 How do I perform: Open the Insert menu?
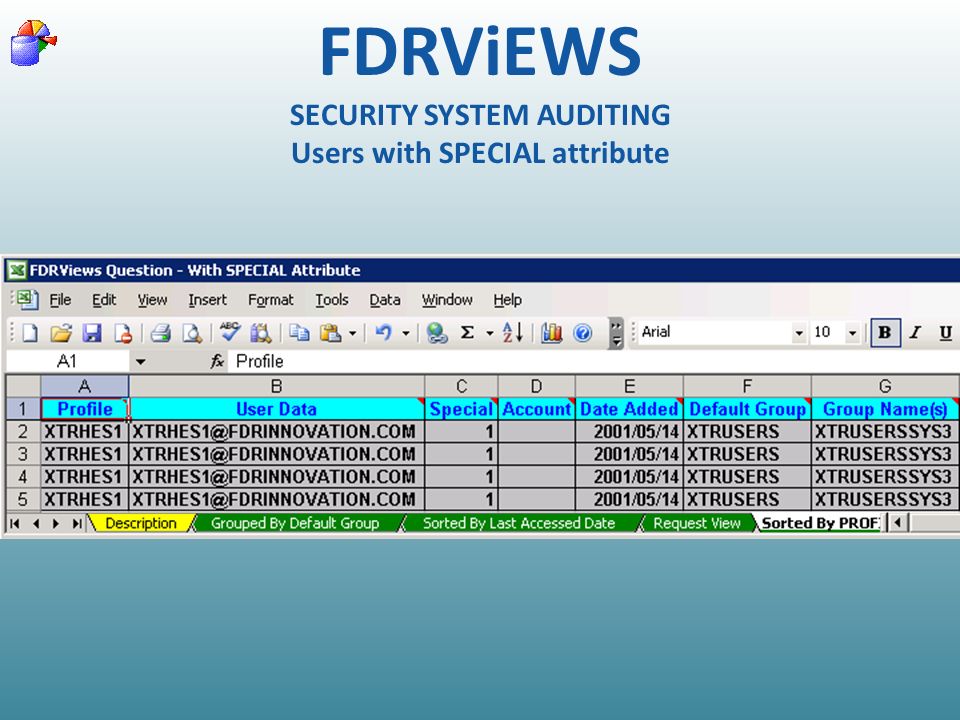tap(208, 300)
